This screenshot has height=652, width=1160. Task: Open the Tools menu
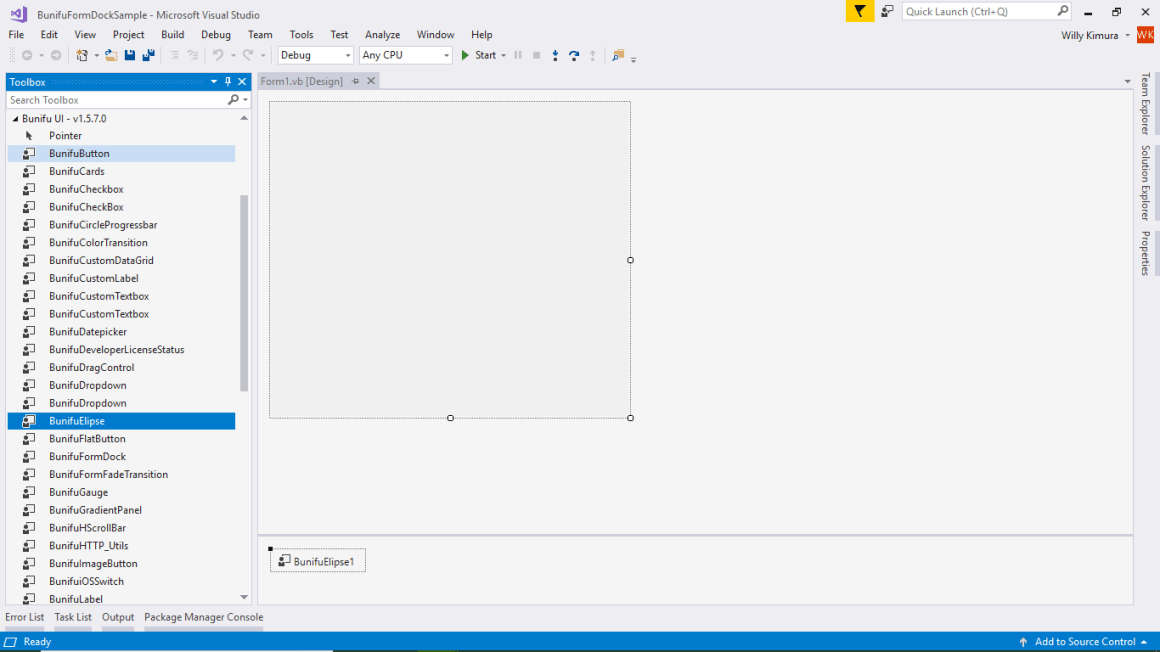click(x=301, y=35)
